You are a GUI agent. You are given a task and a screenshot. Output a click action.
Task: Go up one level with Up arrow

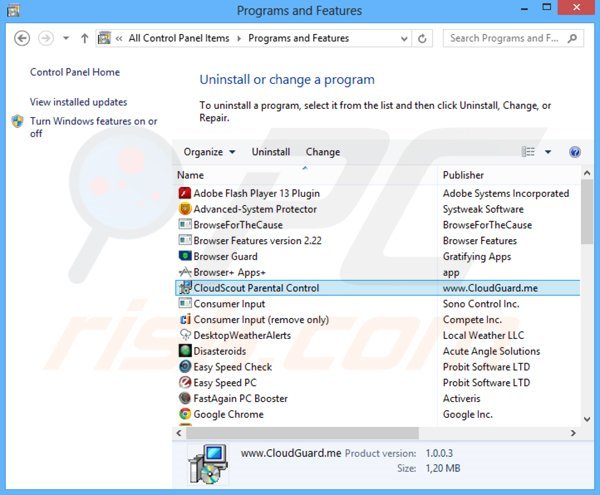coord(84,38)
